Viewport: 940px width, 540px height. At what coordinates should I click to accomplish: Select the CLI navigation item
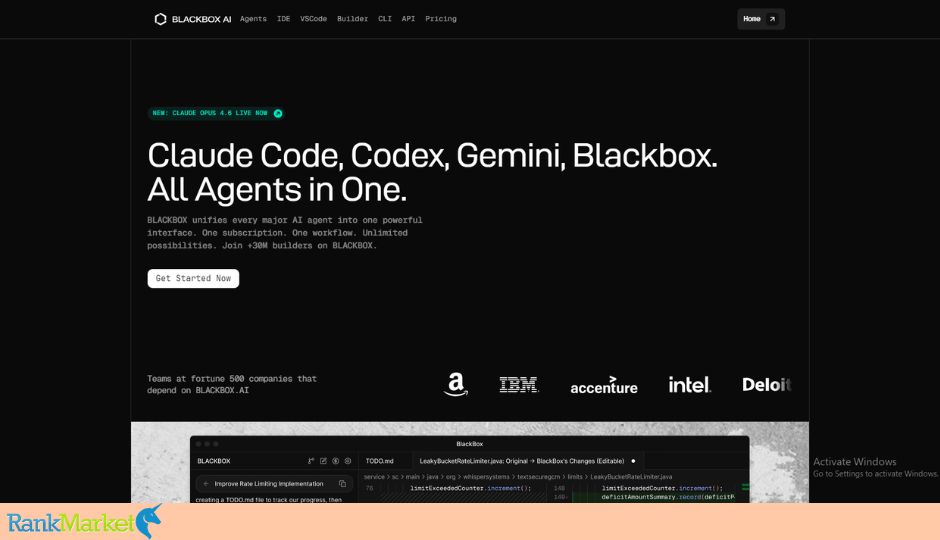385,19
